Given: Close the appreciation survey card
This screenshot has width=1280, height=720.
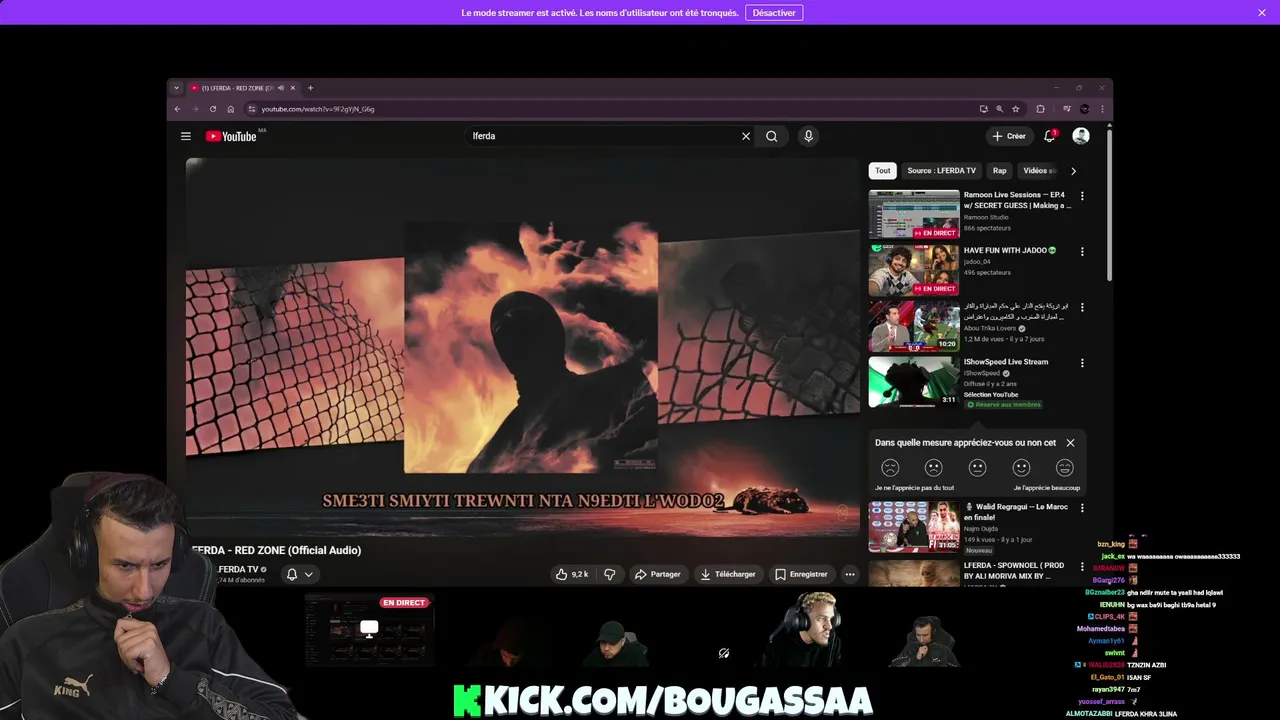Looking at the screenshot, I should point(1070,443).
